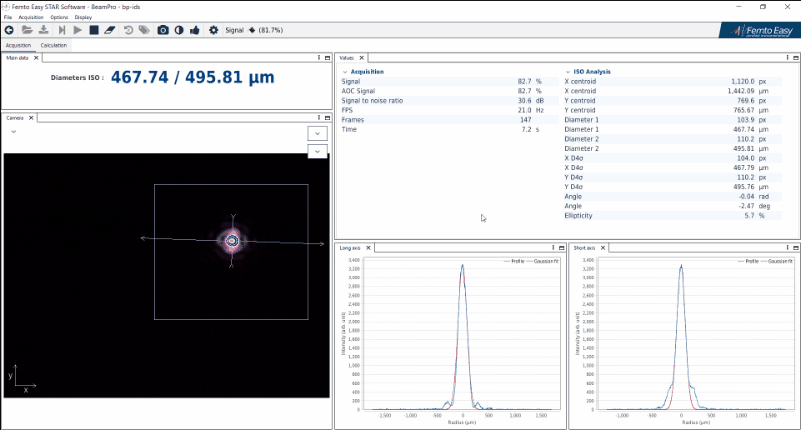
Task: Toggle the contrast half-circle icon
Action: click(178, 31)
